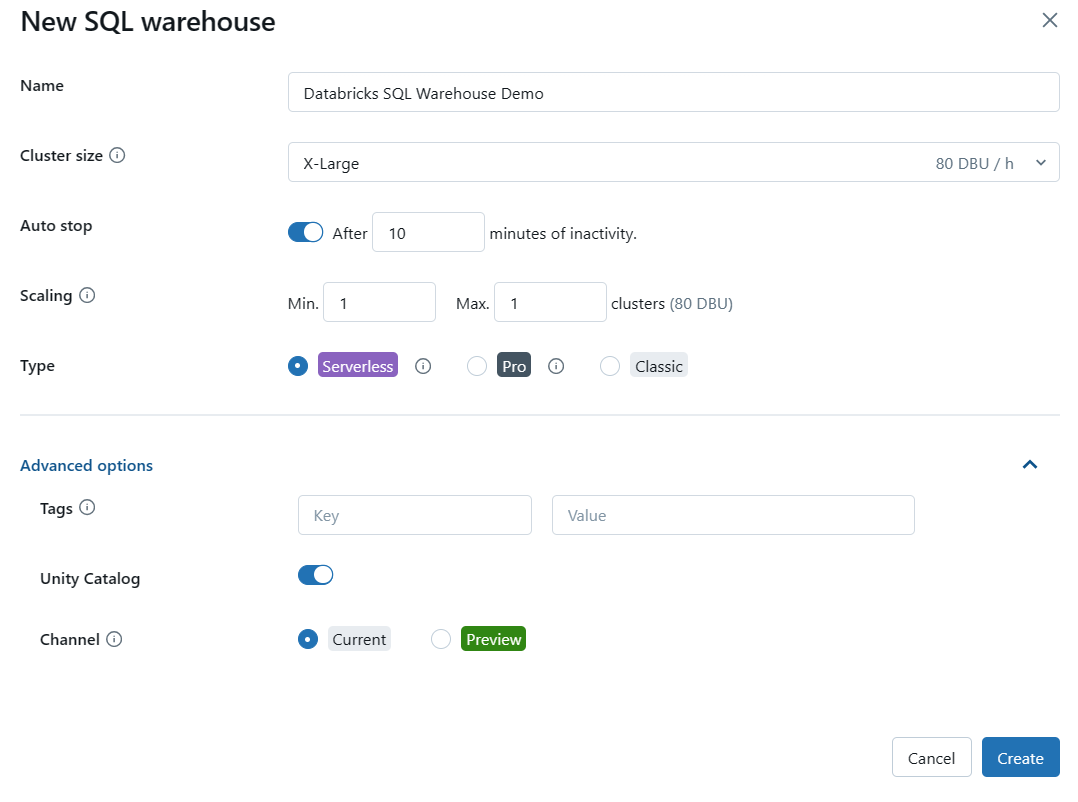Screen dimensions: 1078x802
Task: Select the Classic warehouse type
Action: click(x=610, y=365)
